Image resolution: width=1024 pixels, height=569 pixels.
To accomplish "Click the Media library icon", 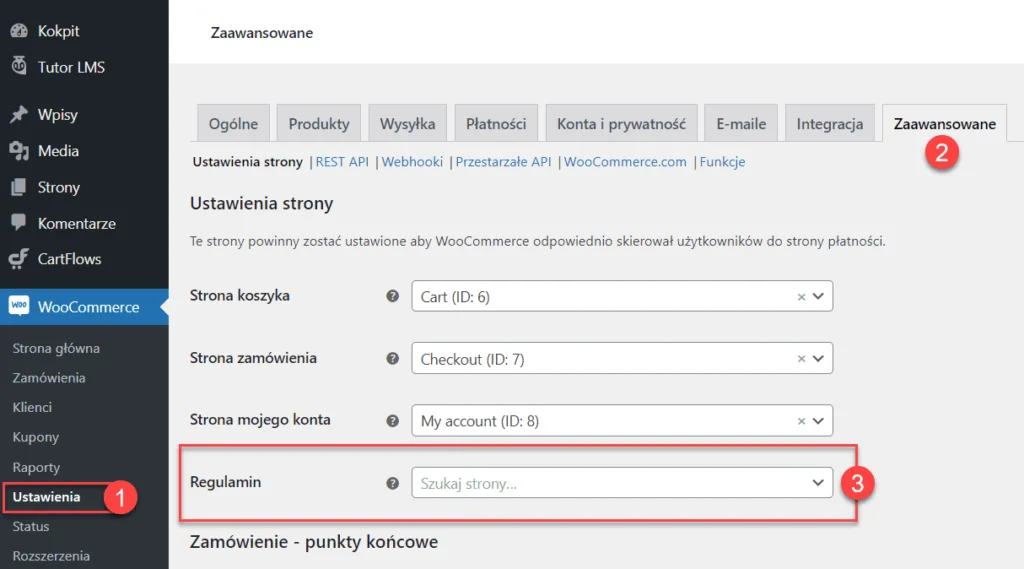I will pyautogui.click(x=19, y=151).
